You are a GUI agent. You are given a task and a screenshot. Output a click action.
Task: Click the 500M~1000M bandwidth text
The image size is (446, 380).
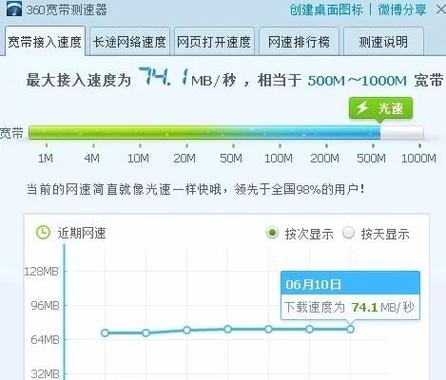(x=357, y=81)
